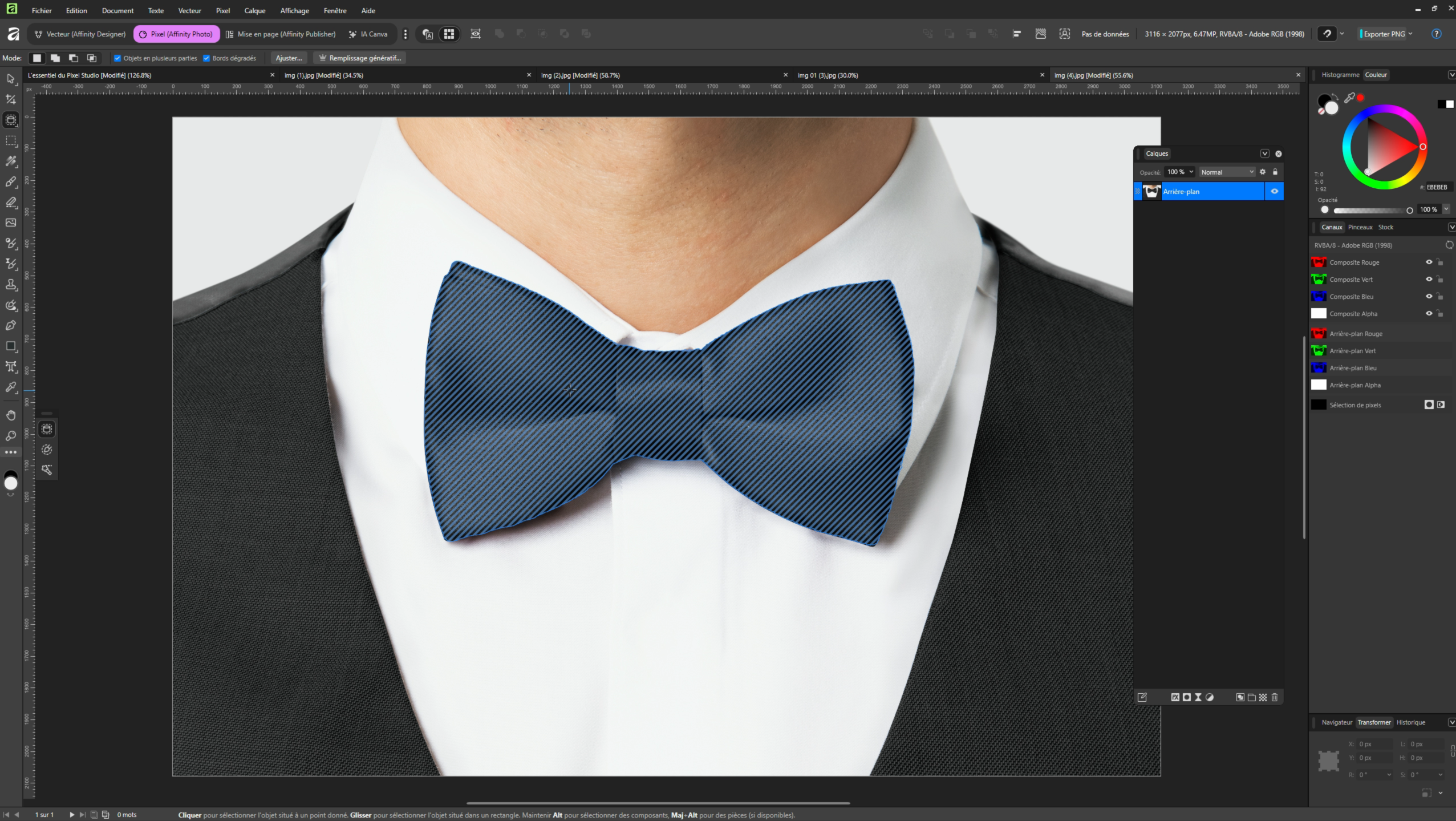Select the Paint Brush tool

pos(11,182)
